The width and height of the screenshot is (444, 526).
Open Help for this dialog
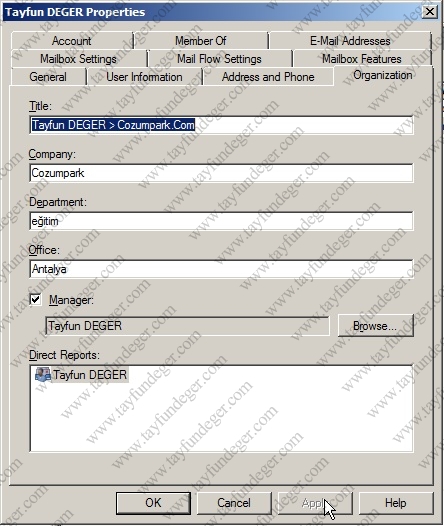(396, 503)
